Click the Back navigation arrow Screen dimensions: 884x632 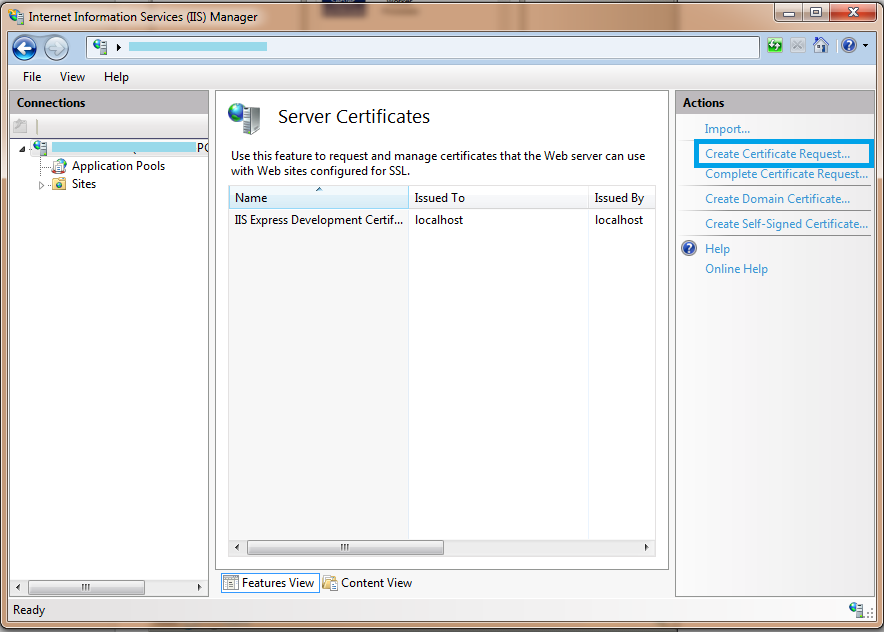24,47
